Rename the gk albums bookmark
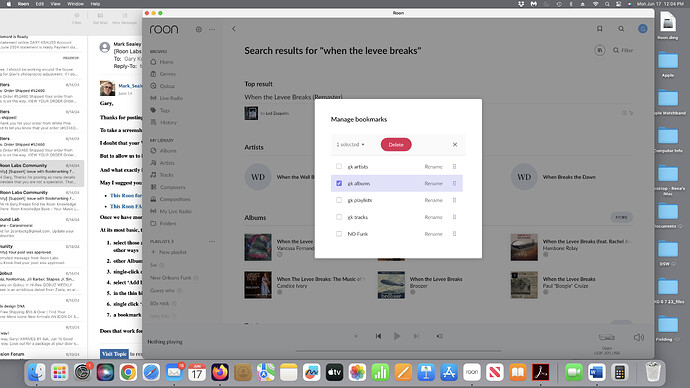 433,183
